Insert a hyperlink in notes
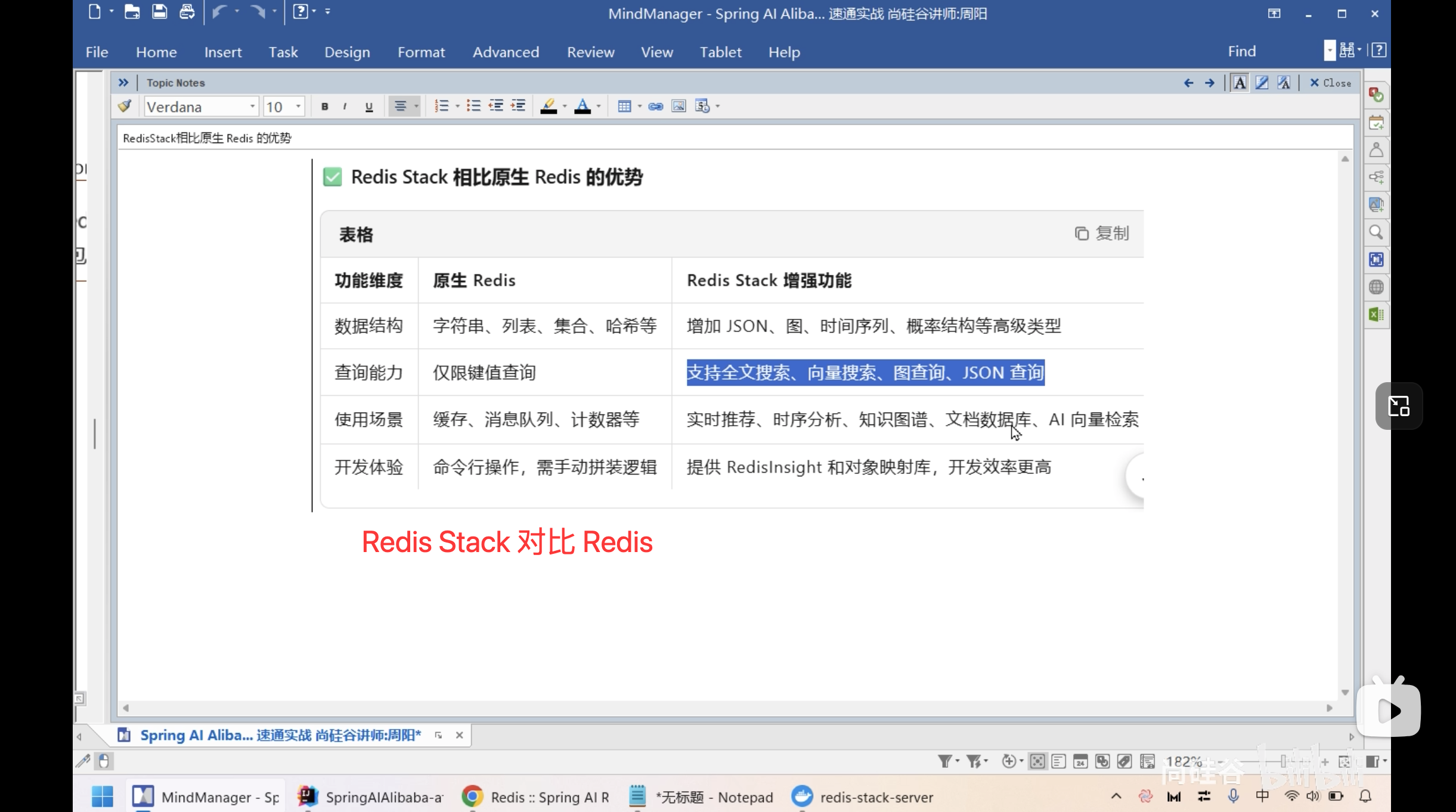 point(655,106)
